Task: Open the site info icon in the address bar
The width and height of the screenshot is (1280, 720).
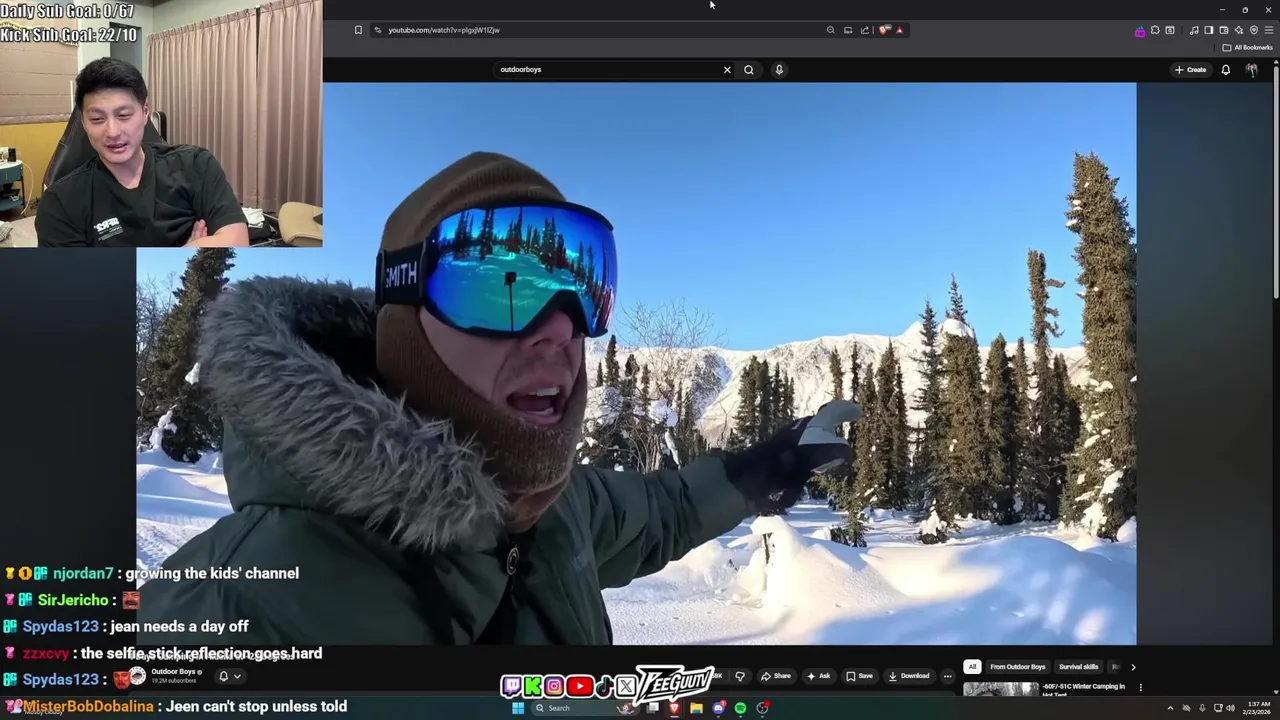Action: pyautogui.click(x=377, y=30)
